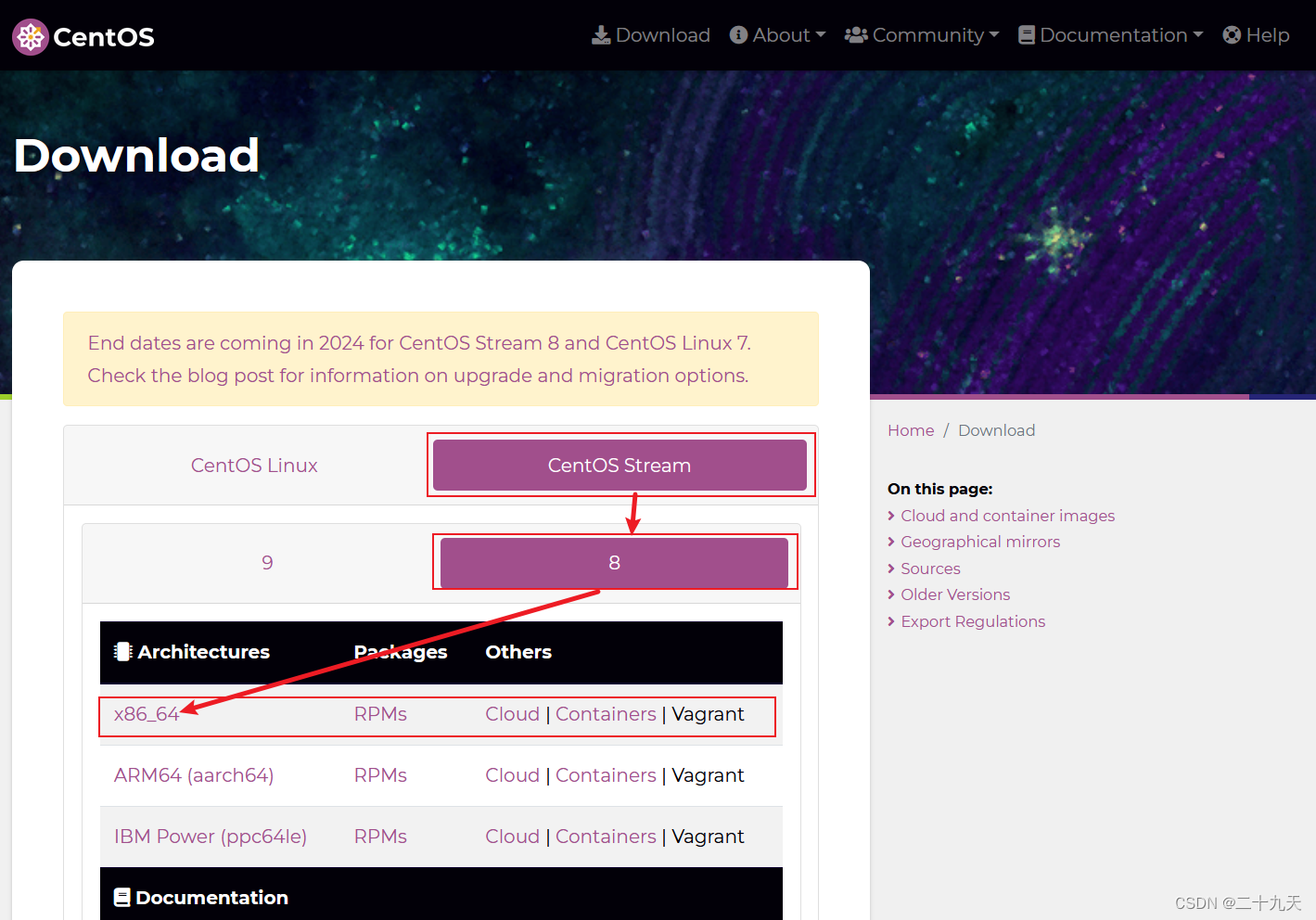Jump to Geographical mirrors section
Viewport: 1316px width, 920px height.
point(980,542)
